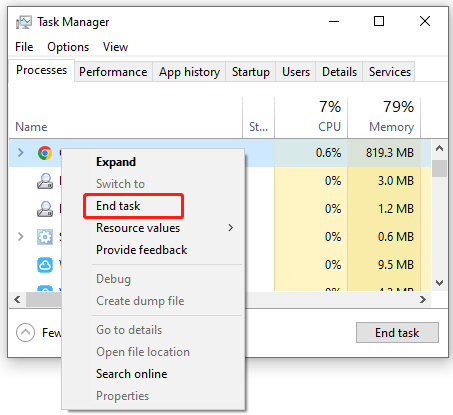Open the Options menu
The width and height of the screenshot is (453, 415).
click(x=68, y=47)
